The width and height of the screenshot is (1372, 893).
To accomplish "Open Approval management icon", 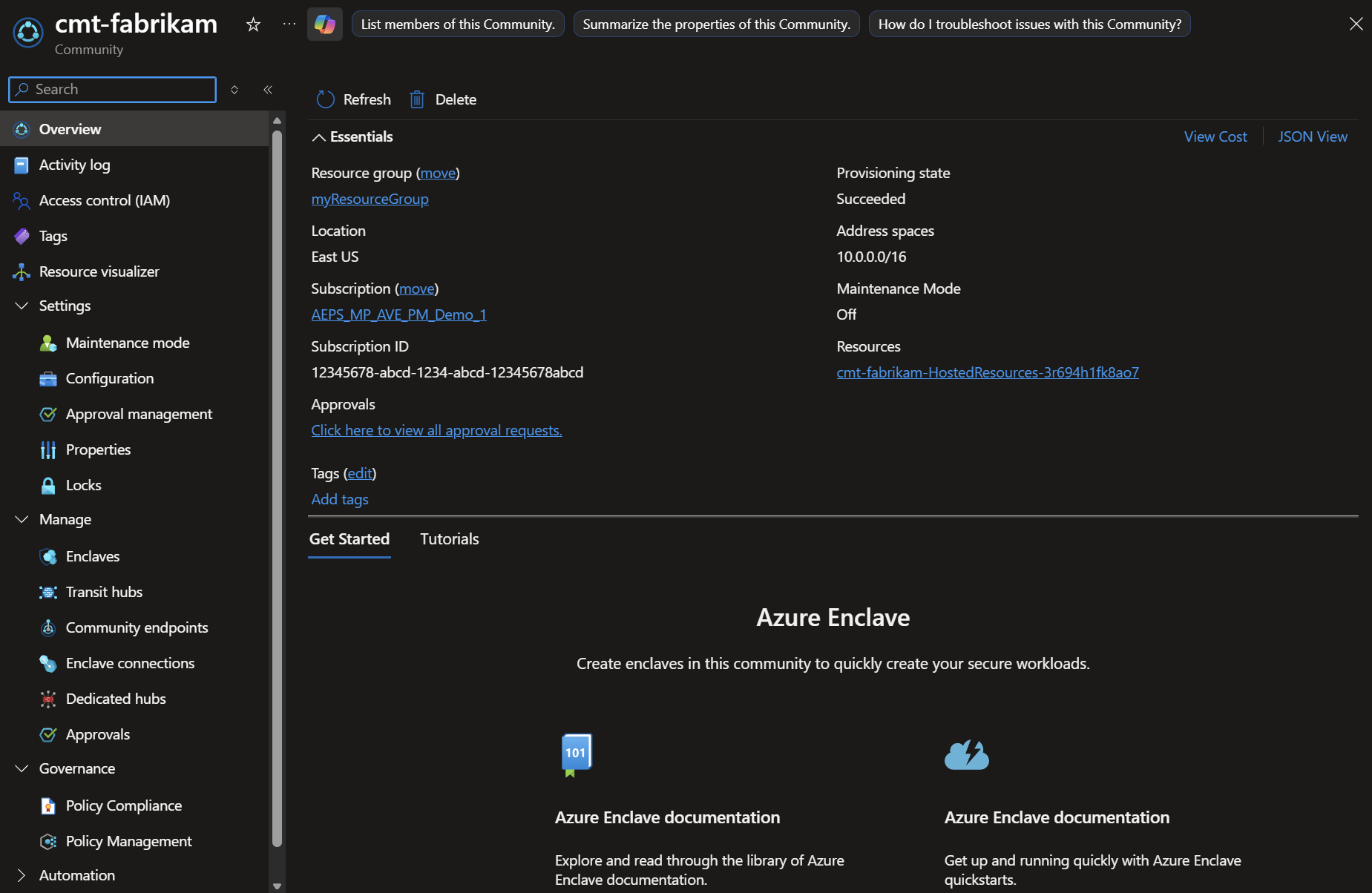I will tap(48, 414).
